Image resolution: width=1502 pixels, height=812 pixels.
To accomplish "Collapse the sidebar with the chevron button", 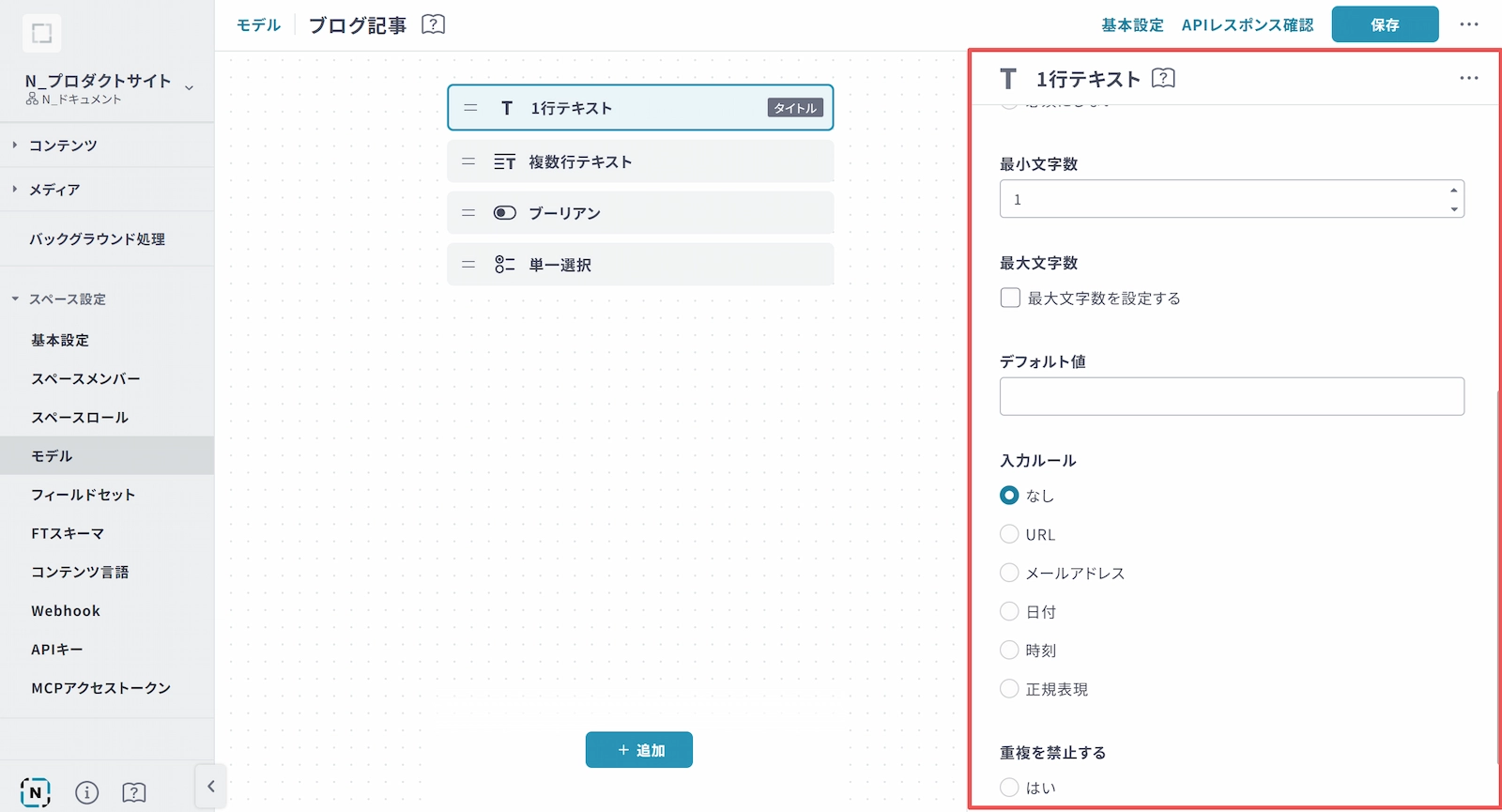I will pos(210,787).
